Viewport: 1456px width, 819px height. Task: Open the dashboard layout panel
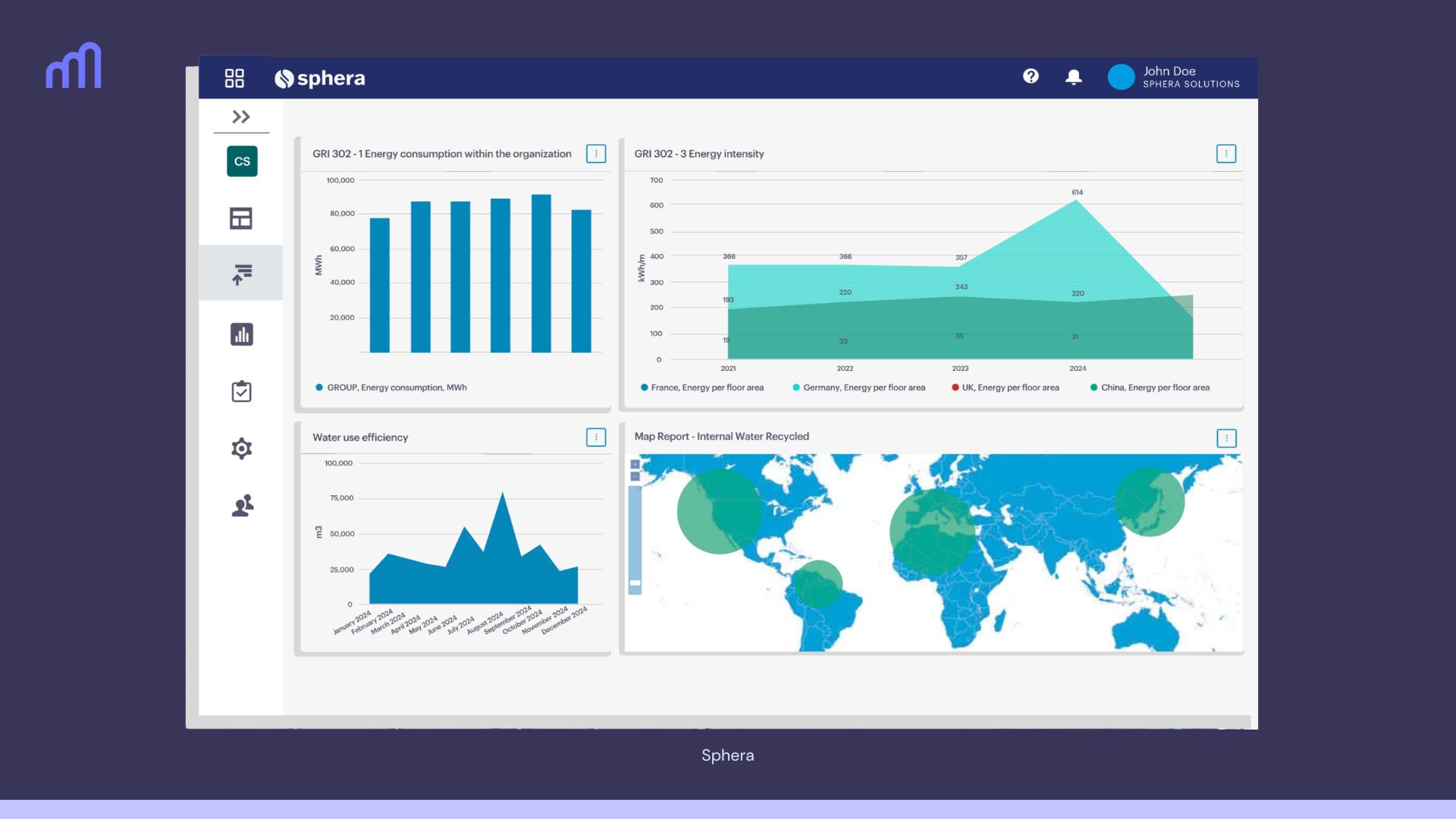[241, 218]
